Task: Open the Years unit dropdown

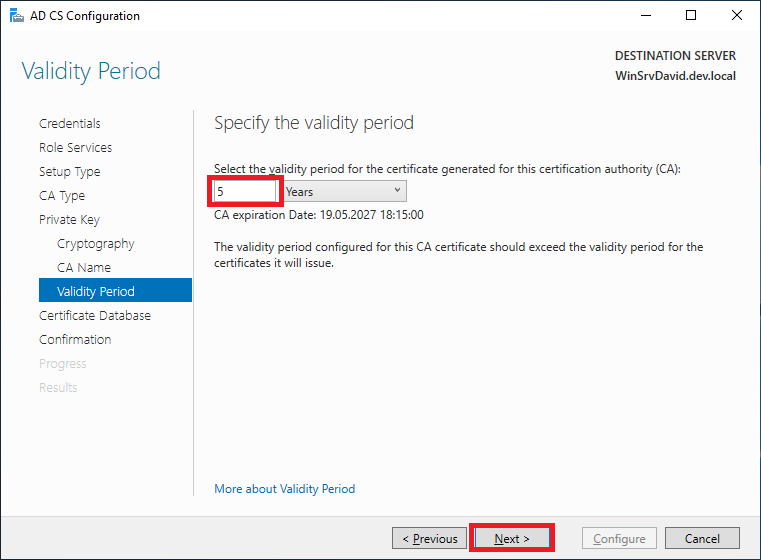Action: coord(345,191)
